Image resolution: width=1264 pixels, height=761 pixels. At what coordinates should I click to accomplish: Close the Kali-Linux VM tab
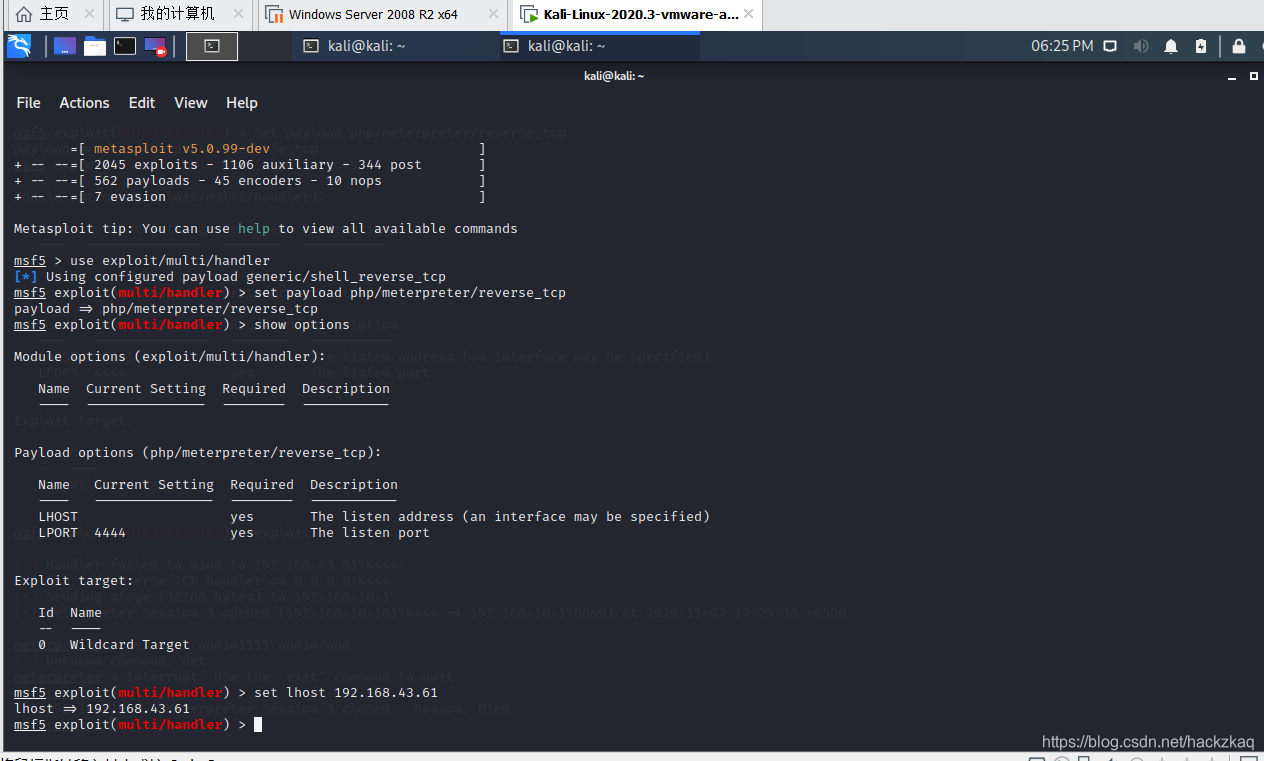click(x=747, y=15)
